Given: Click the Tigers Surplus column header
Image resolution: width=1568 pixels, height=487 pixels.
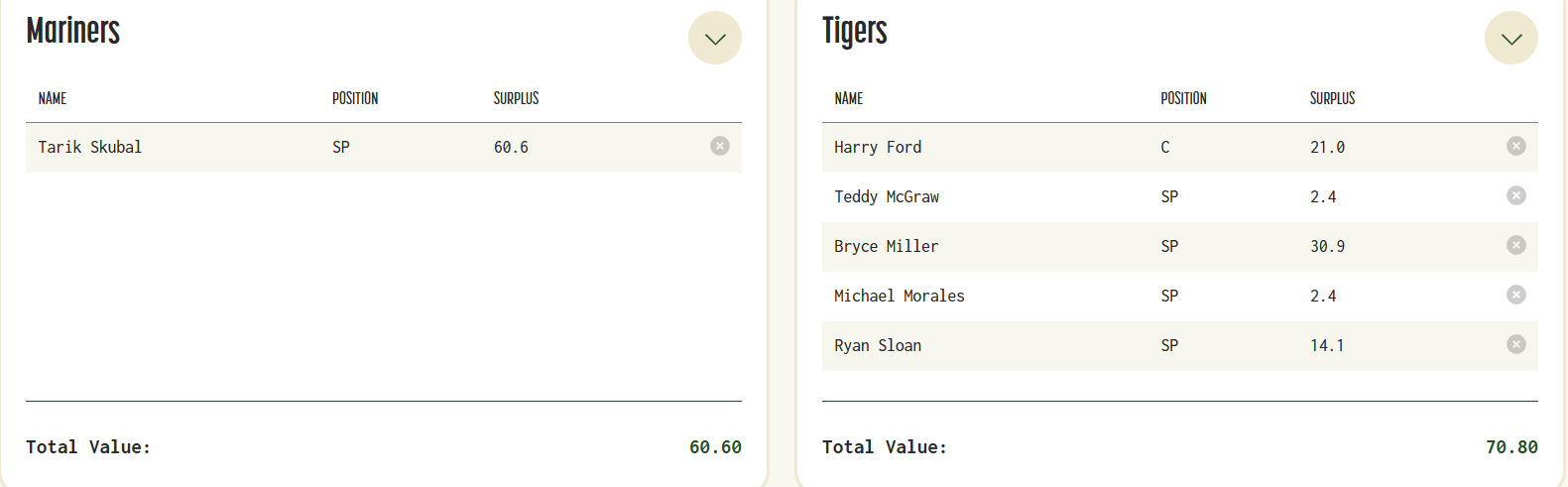Looking at the screenshot, I should [x=1332, y=98].
